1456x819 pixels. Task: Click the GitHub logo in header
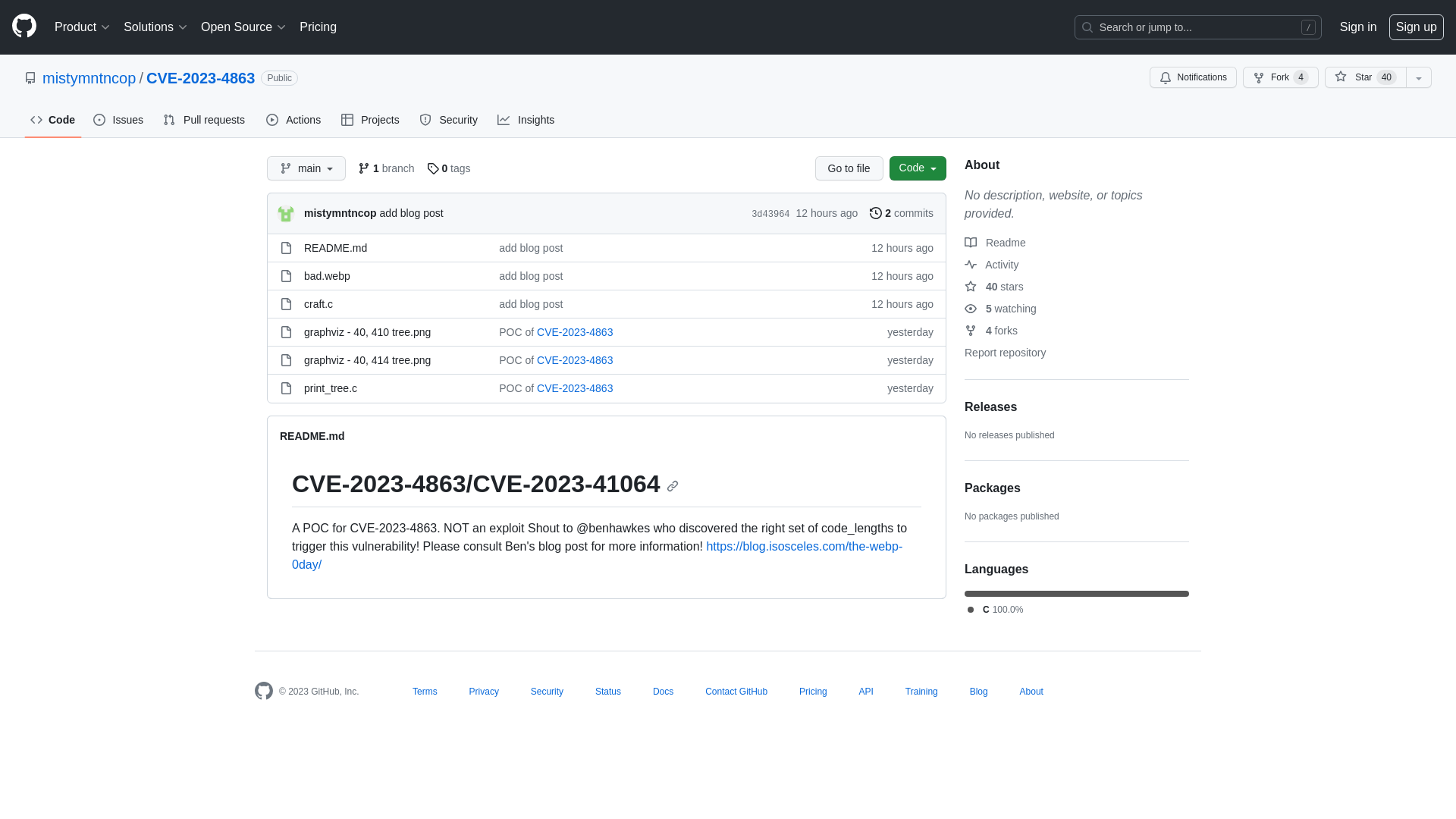coord(24,27)
